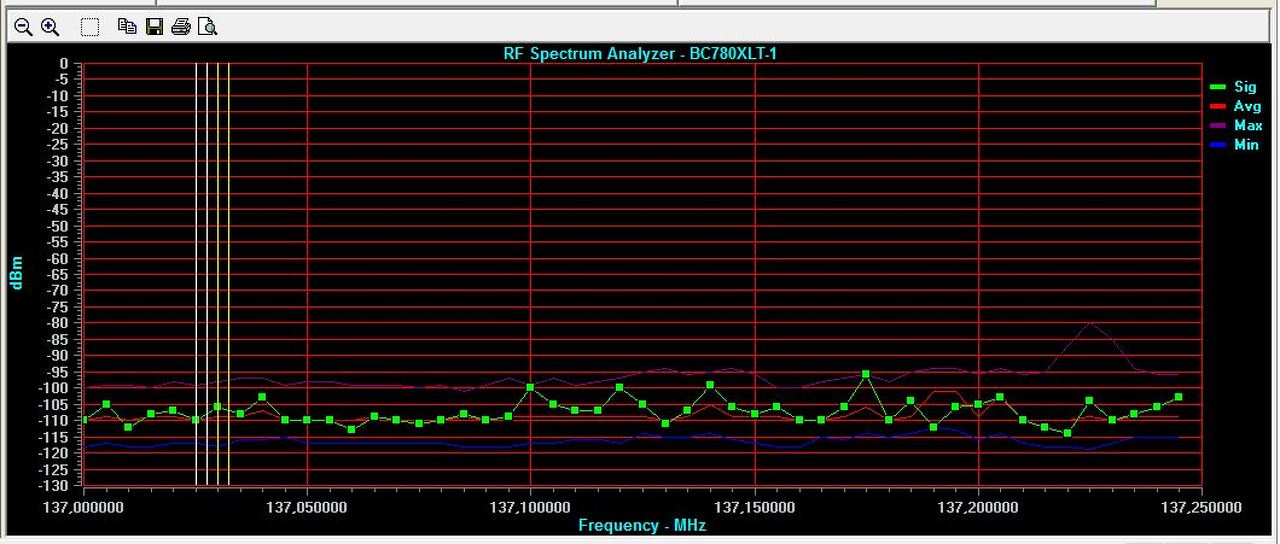This screenshot has width=1280, height=544.
Task: Click the -130 dBm axis value
Action: (53, 486)
